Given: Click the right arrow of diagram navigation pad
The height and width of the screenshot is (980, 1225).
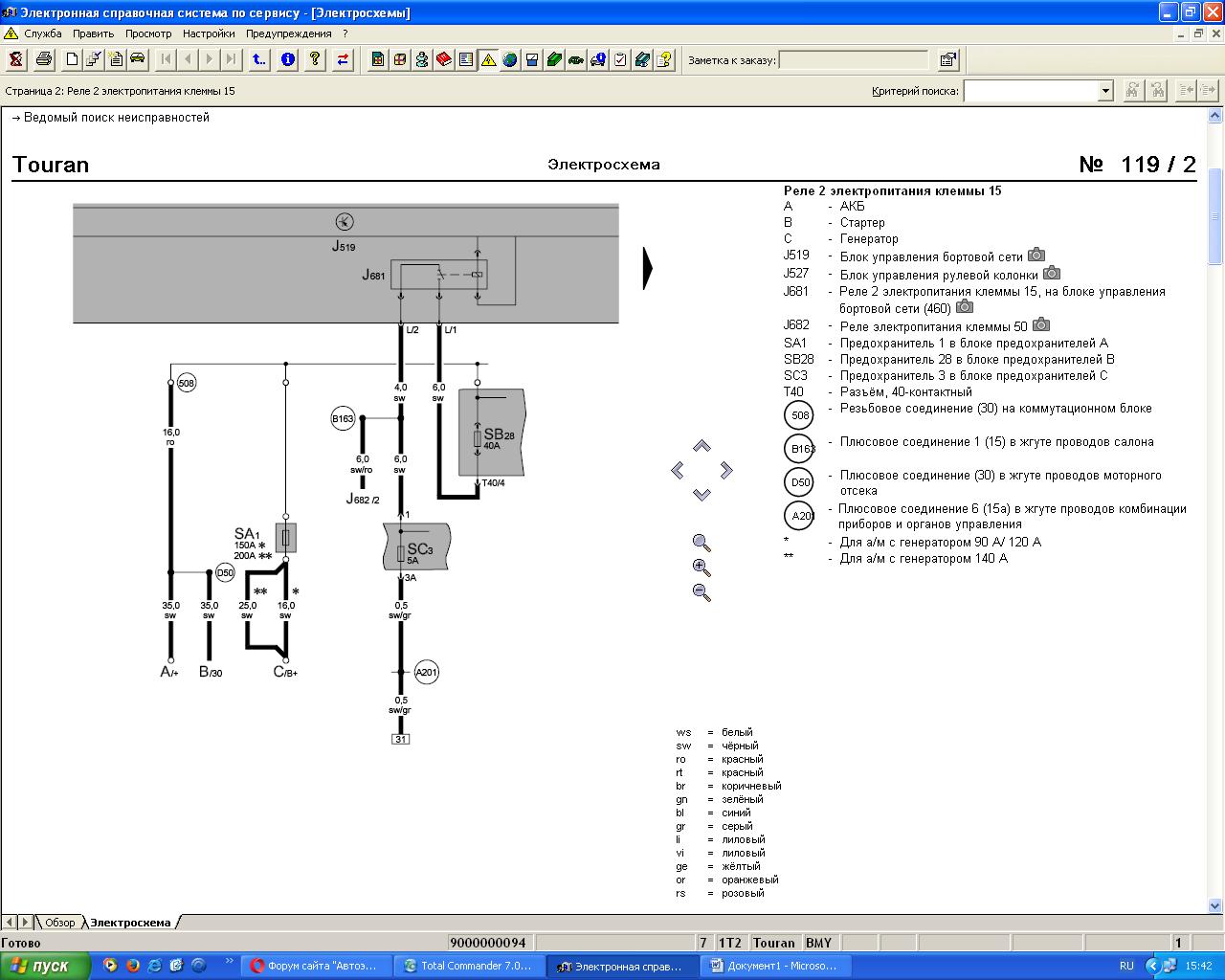Looking at the screenshot, I should click(x=726, y=470).
